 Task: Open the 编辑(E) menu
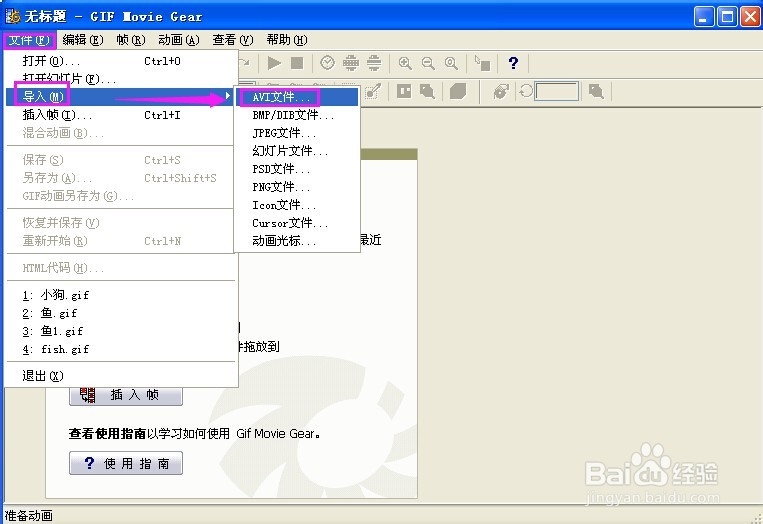83,40
